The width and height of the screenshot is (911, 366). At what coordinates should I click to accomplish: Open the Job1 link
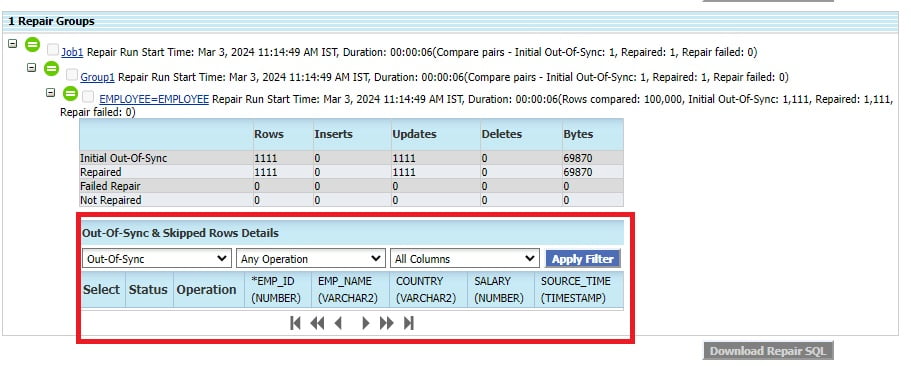pos(73,52)
